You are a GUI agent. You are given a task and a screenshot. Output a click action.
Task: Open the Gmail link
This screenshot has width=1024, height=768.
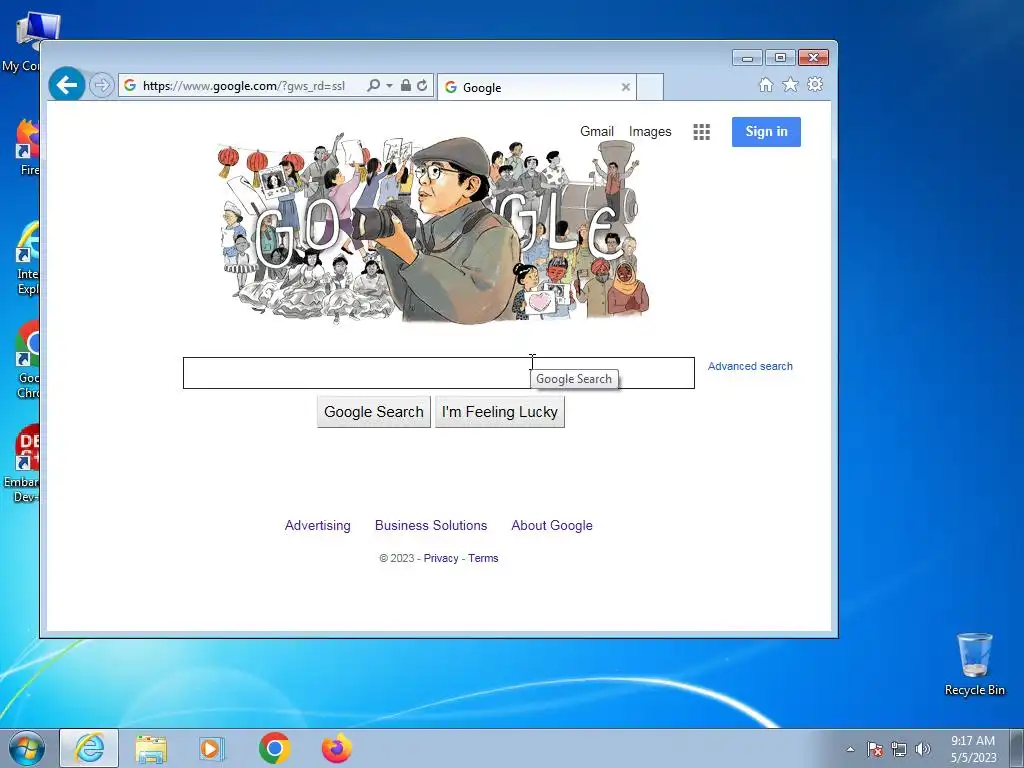(x=597, y=131)
